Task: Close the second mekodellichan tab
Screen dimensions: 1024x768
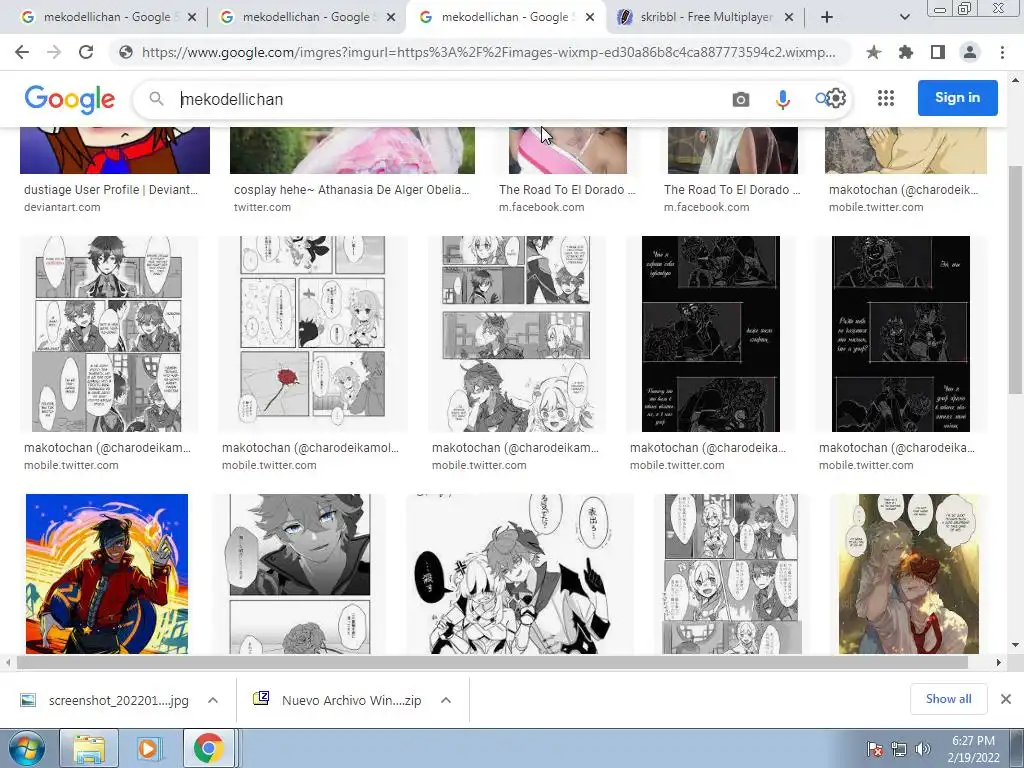Action: 391,17
